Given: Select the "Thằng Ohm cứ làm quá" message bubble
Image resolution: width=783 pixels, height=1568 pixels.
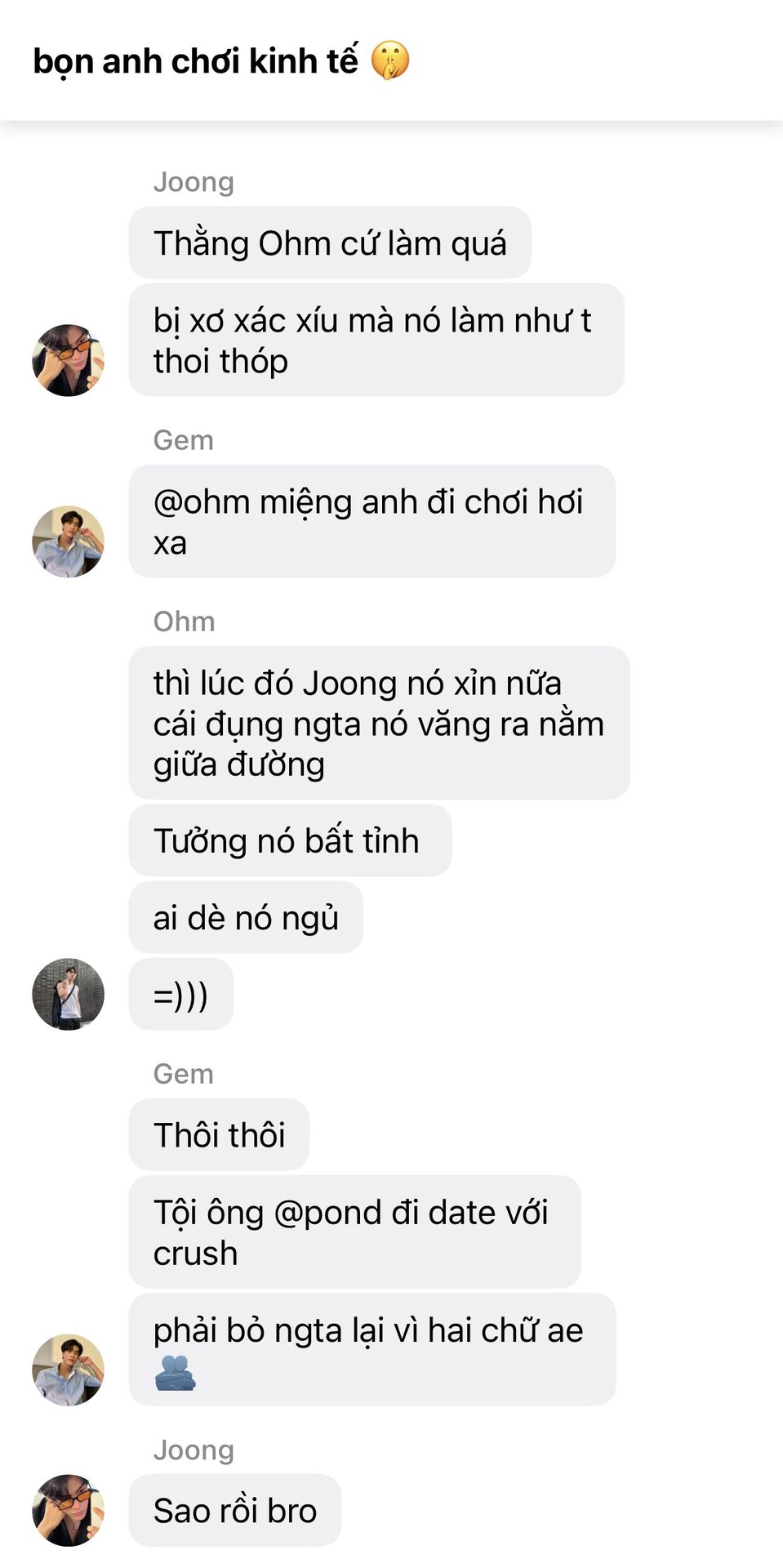Looking at the screenshot, I should 330,243.
